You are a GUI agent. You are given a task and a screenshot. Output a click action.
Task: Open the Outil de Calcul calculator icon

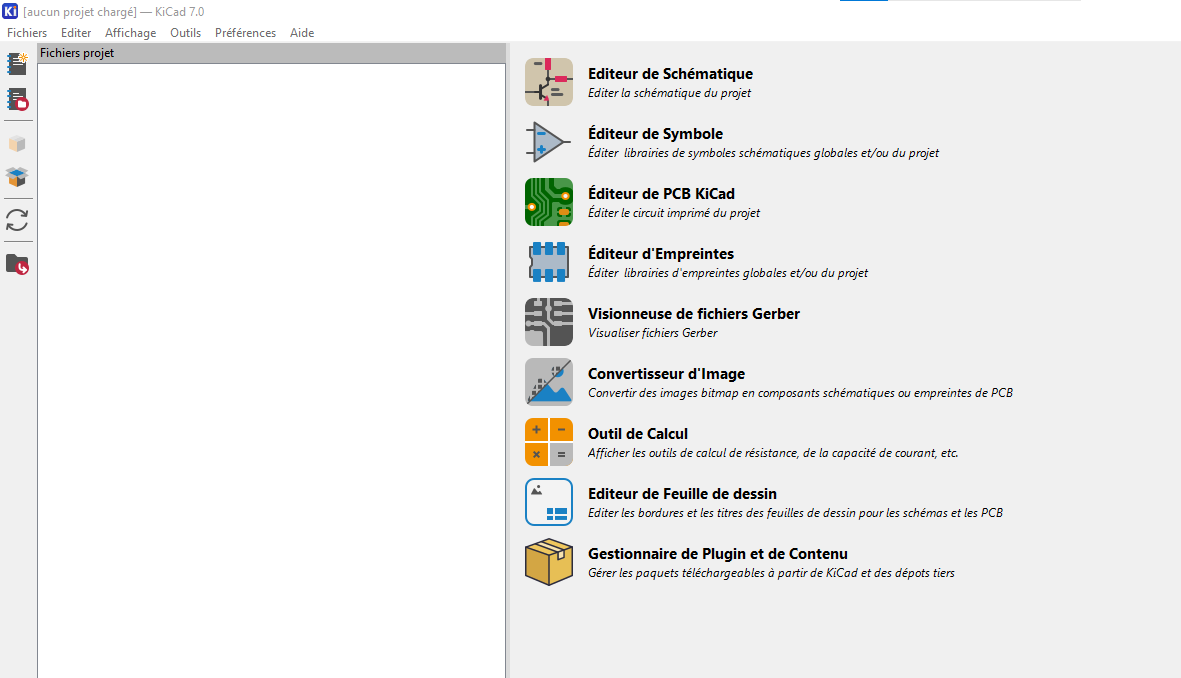tap(549, 442)
